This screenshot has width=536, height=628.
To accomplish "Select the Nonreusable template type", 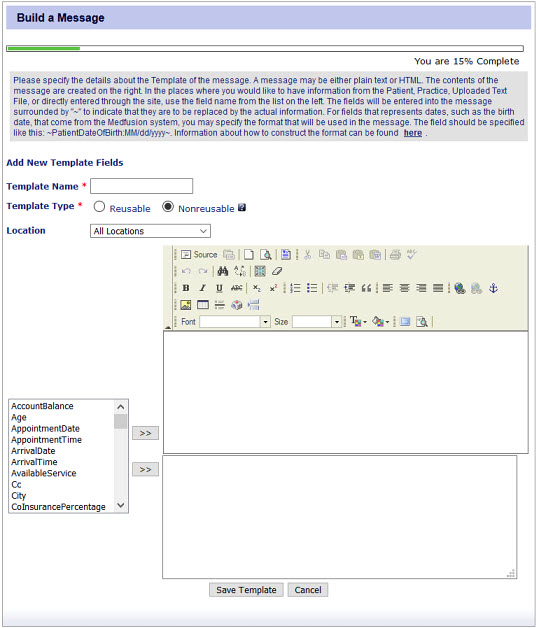I will coord(168,207).
